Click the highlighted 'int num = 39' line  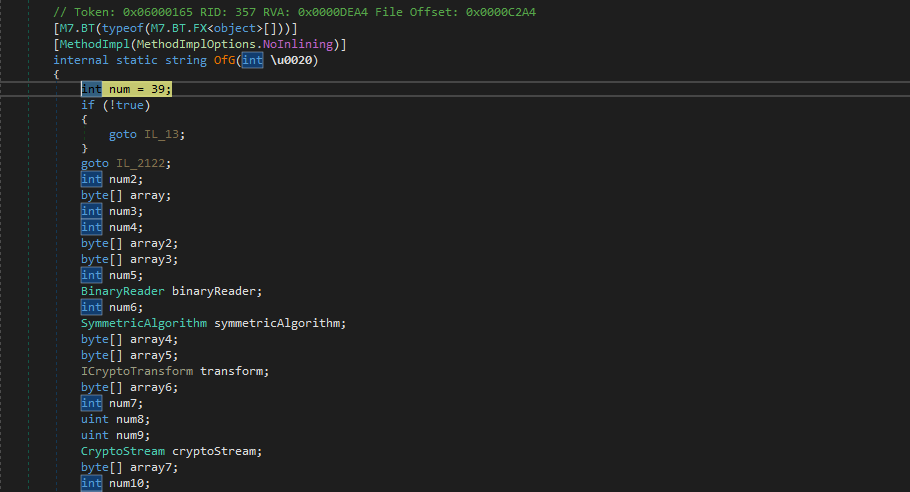[127, 89]
